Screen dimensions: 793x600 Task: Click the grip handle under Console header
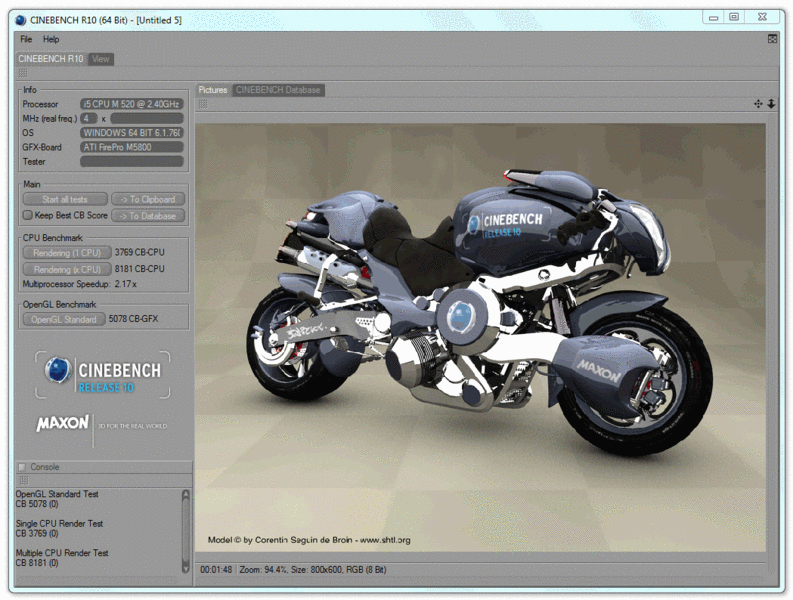pos(23,480)
